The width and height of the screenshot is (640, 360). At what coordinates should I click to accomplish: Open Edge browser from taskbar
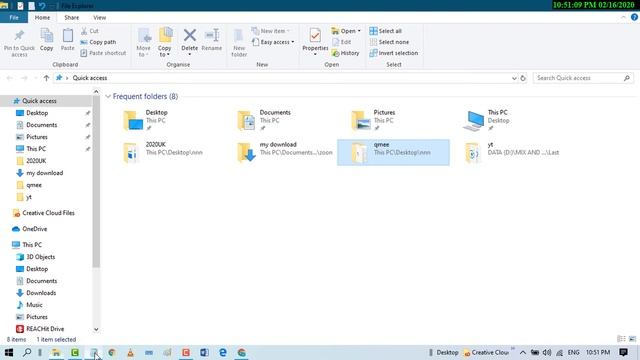tap(223, 352)
